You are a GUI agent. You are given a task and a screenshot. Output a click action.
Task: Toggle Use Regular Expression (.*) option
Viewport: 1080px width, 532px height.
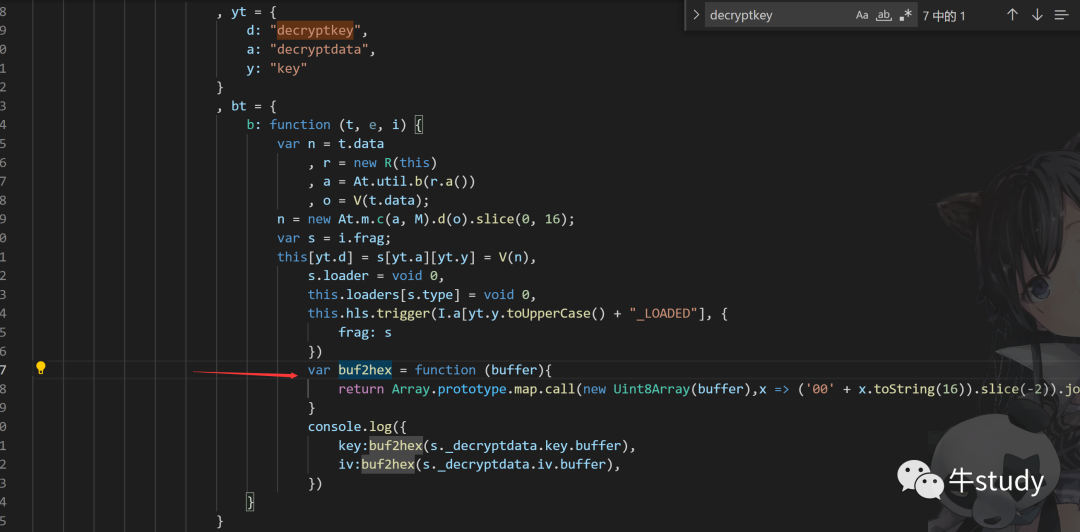[x=906, y=15]
